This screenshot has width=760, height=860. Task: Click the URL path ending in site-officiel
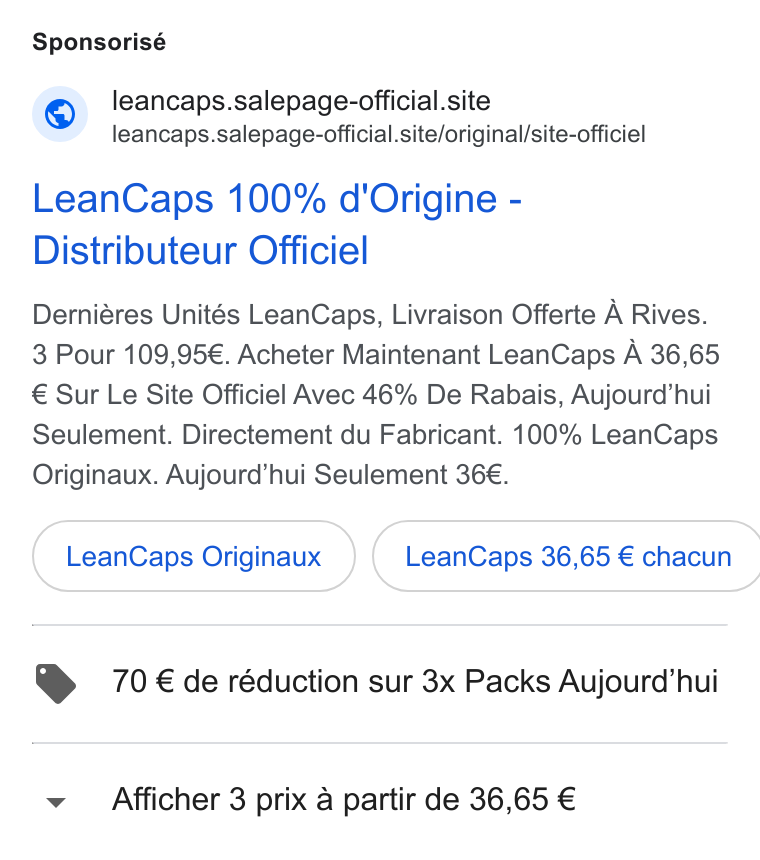[379, 134]
